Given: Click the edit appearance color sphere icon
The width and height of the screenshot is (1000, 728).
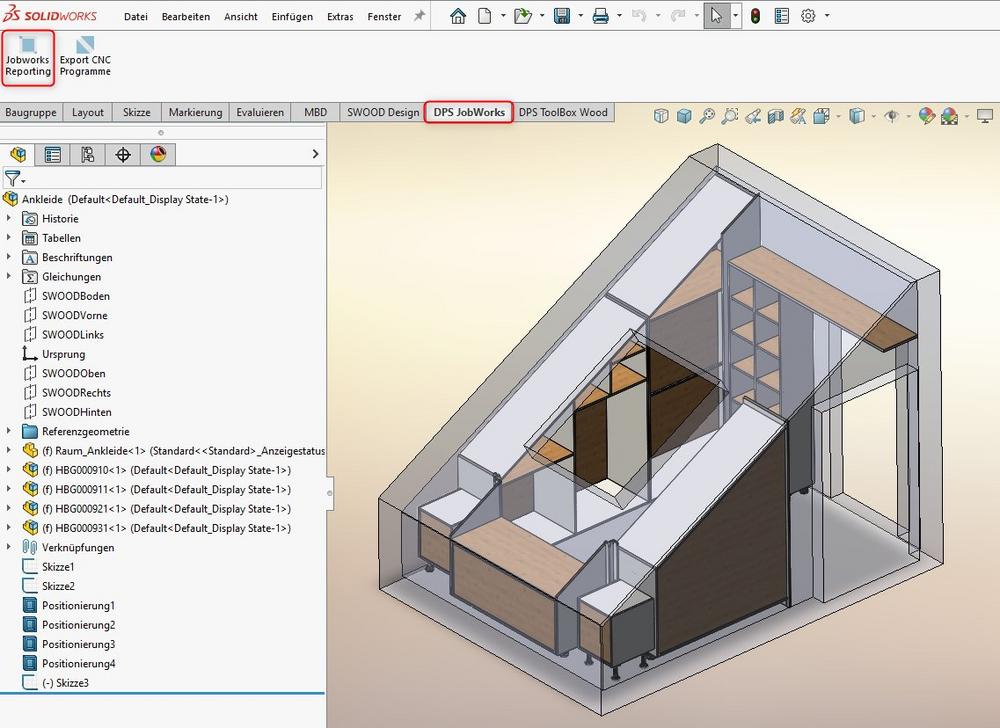Looking at the screenshot, I should pos(926,116).
